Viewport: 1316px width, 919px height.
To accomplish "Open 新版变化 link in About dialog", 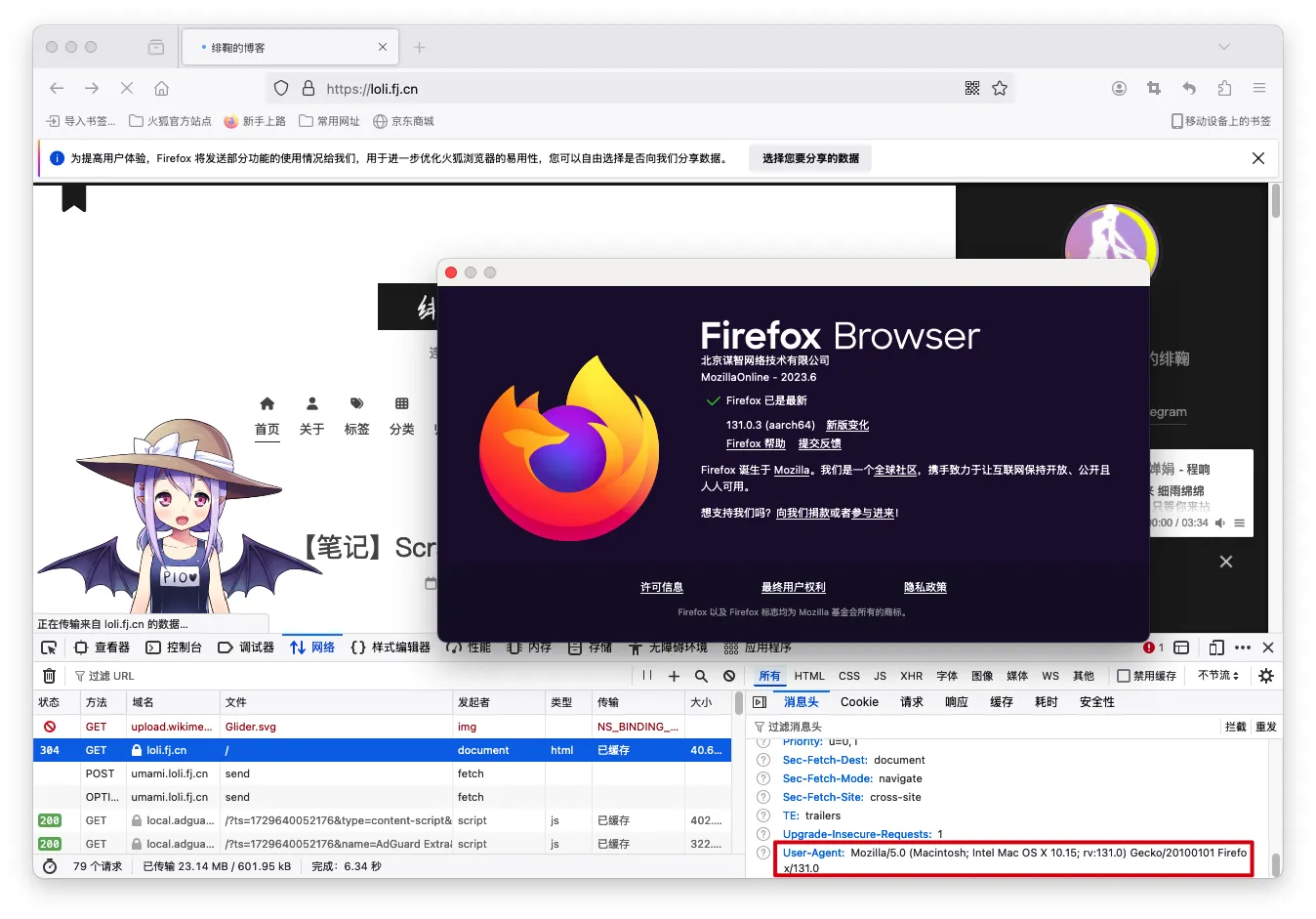I will 847,425.
